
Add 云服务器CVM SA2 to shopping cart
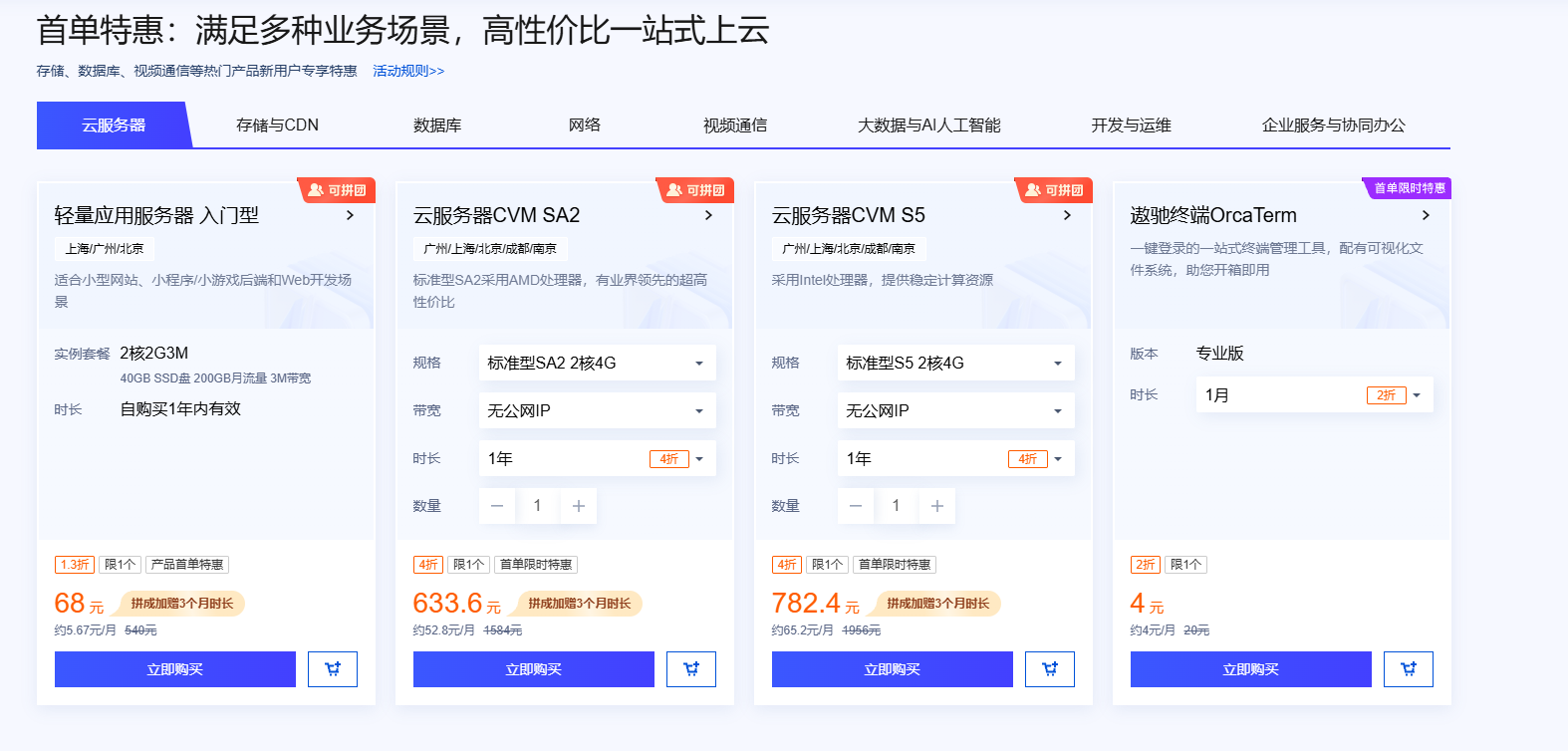691,669
